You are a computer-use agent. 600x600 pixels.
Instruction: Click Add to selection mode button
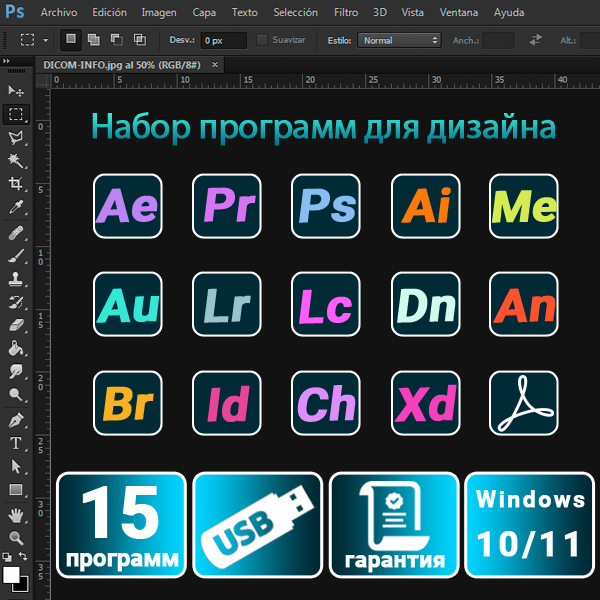tap(94, 40)
